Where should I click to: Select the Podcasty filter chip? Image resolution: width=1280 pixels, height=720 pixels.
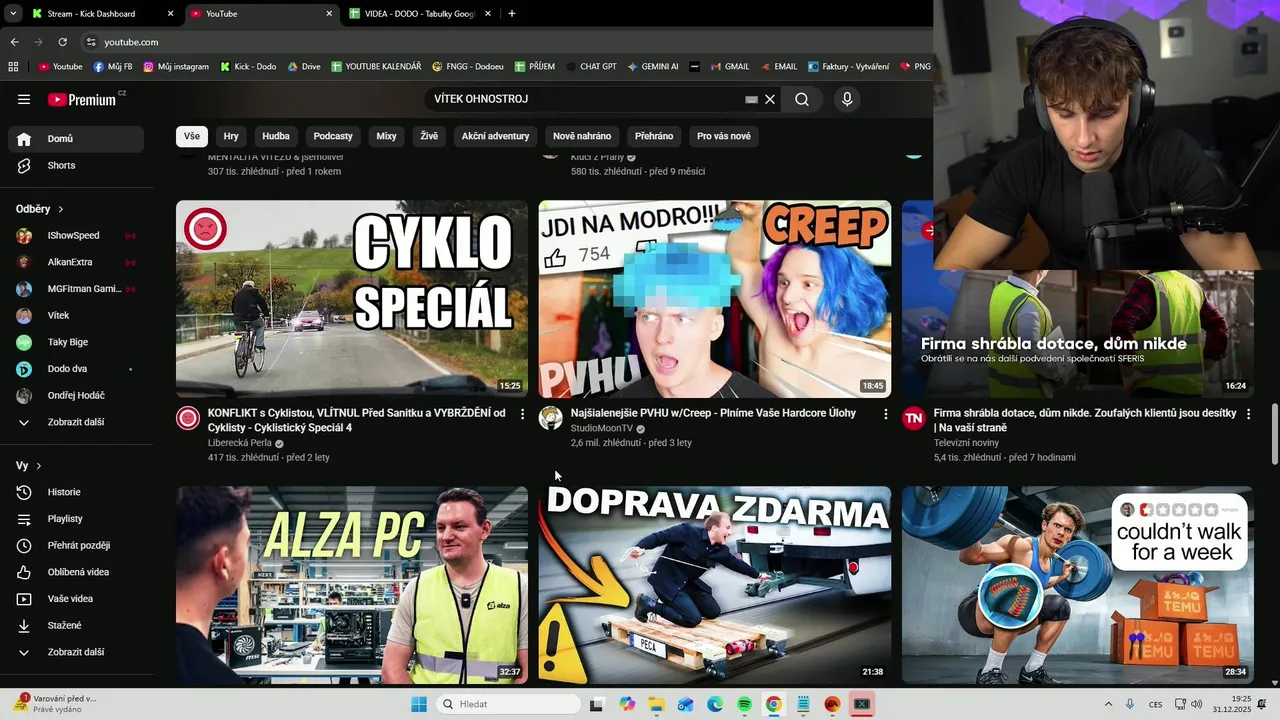pyautogui.click(x=333, y=136)
